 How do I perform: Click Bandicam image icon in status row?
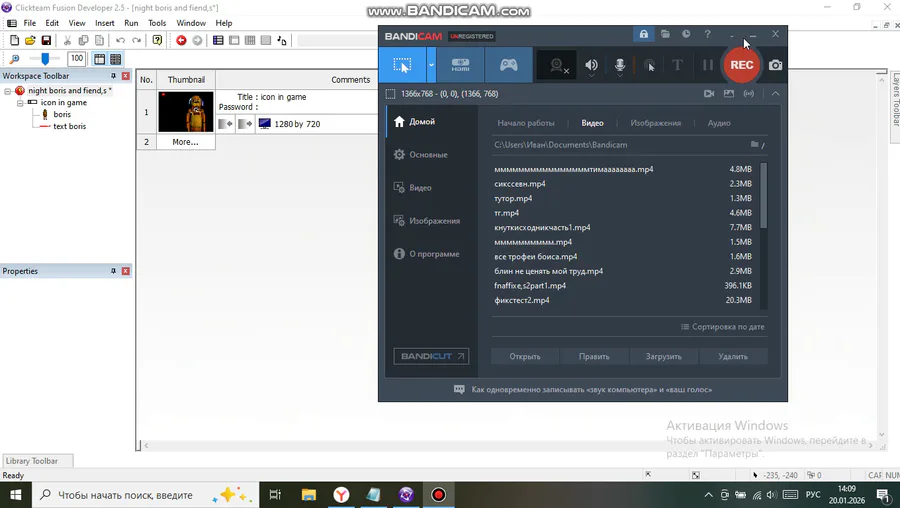click(729, 94)
